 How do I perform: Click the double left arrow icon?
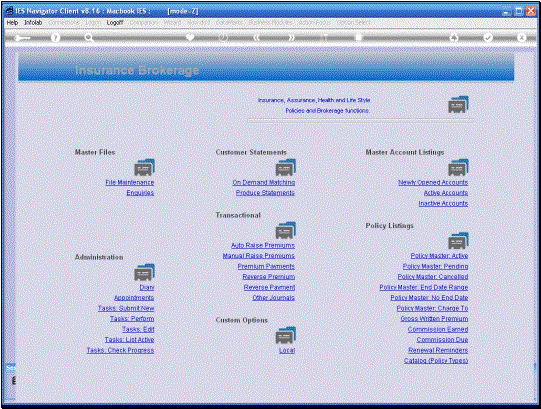[256, 38]
